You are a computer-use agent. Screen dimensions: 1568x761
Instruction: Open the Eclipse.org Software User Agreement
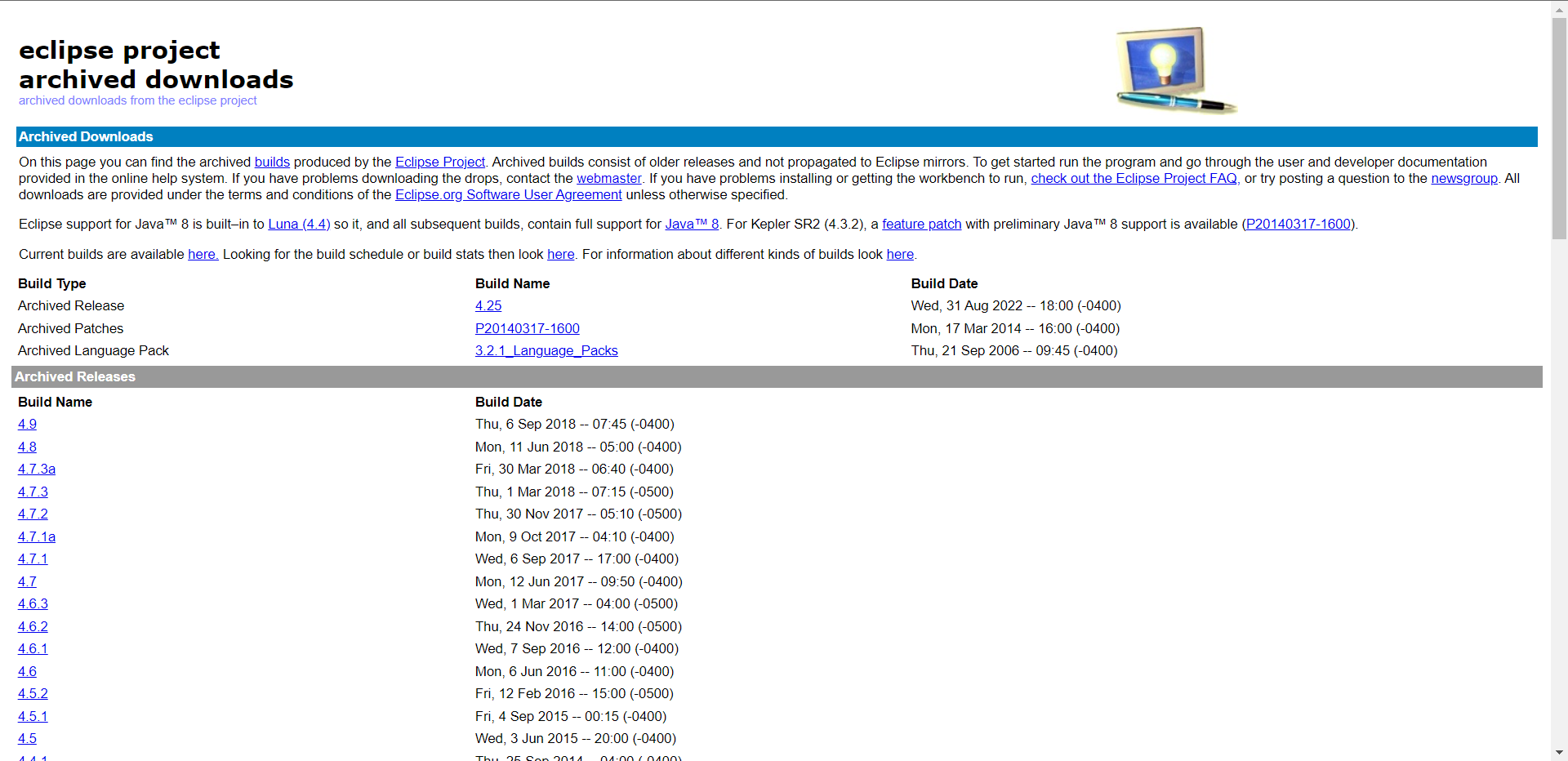pos(509,194)
